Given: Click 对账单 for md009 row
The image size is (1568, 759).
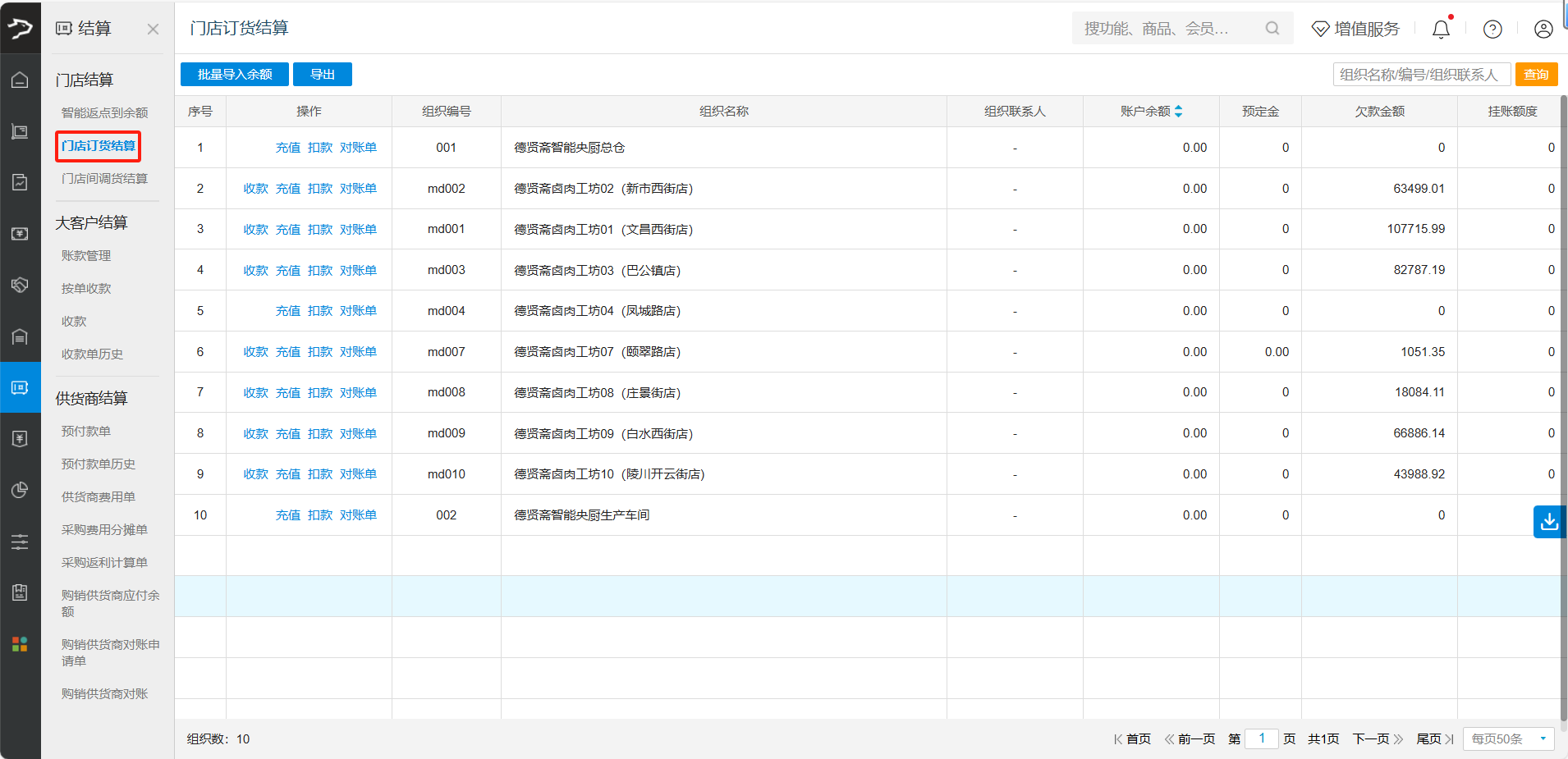Looking at the screenshot, I should tap(358, 434).
